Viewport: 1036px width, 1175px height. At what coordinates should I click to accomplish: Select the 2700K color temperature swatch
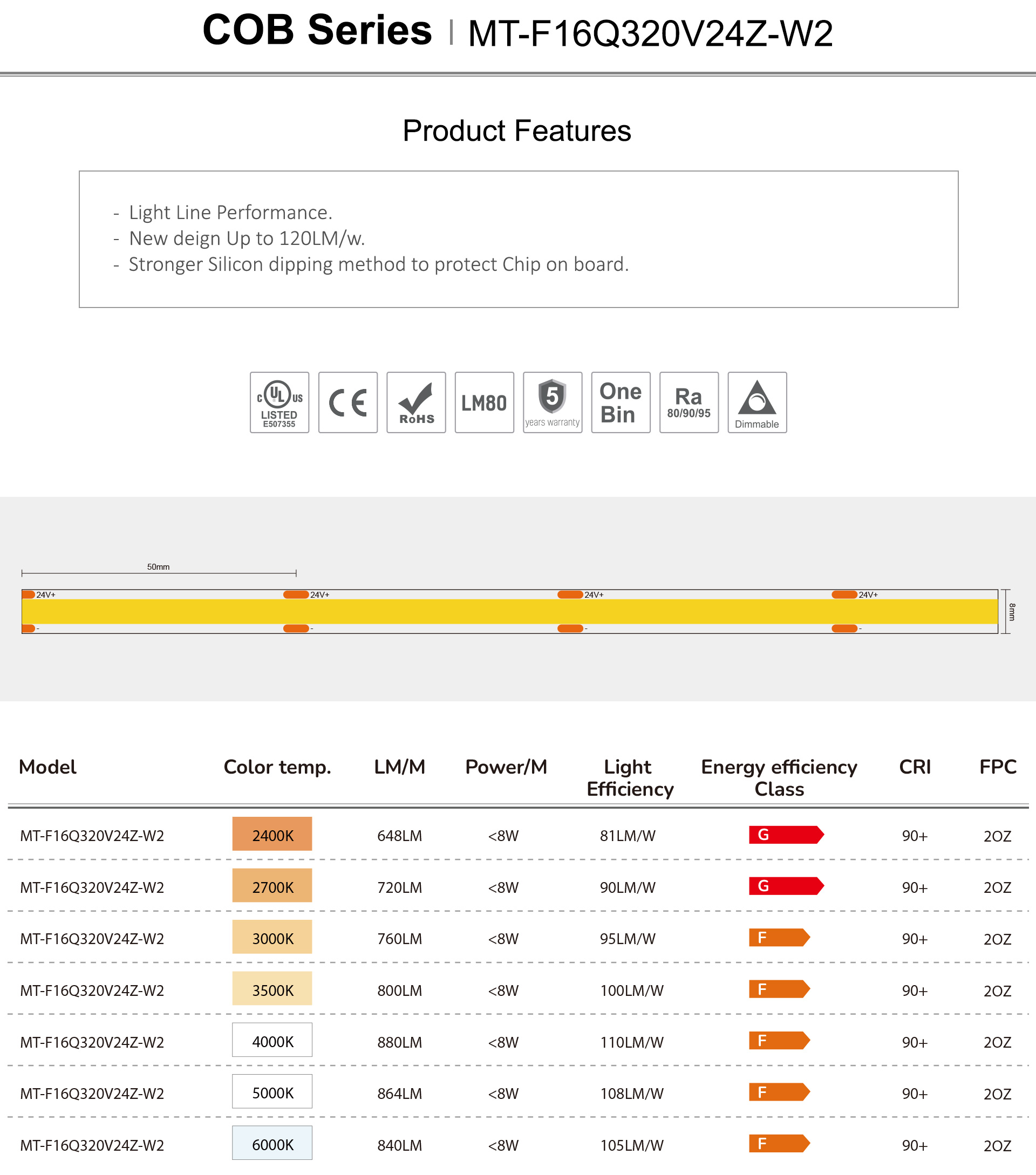(x=272, y=886)
